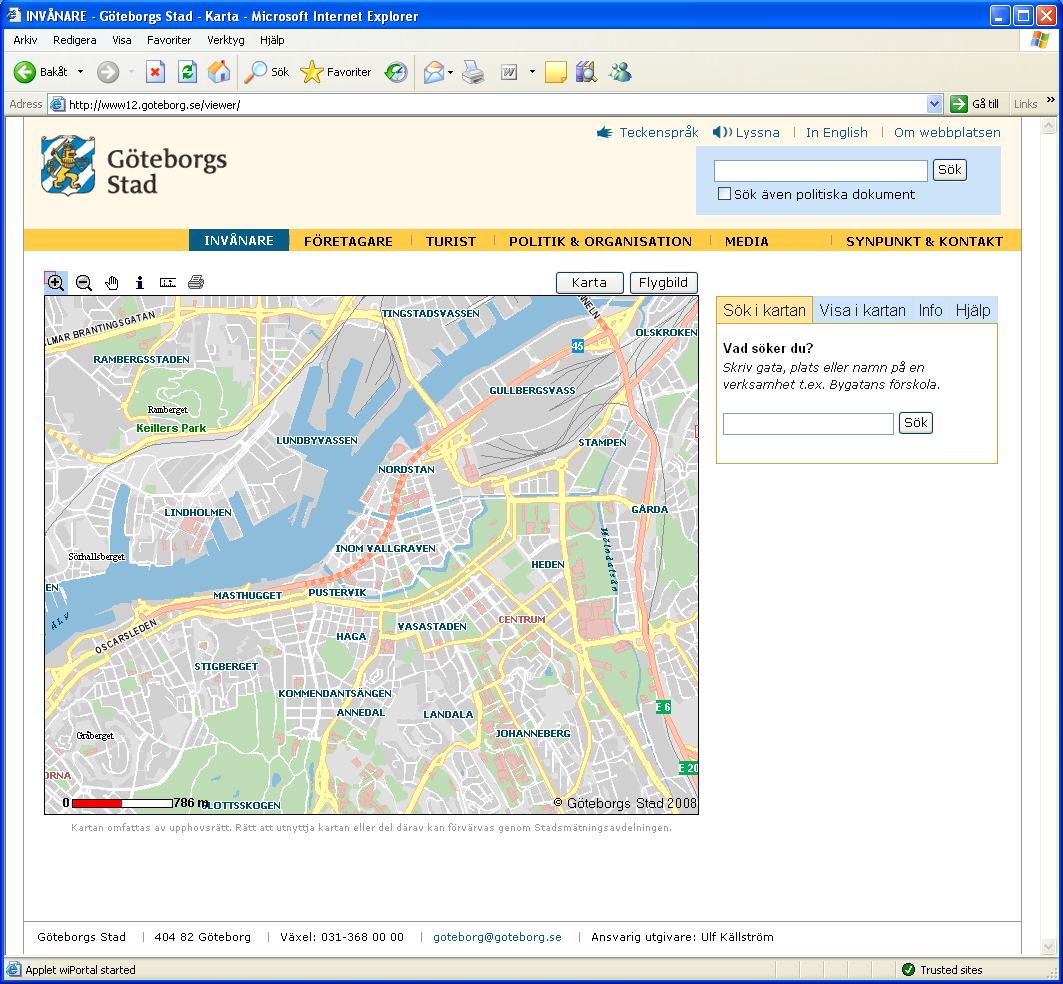This screenshot has height=984, width=1063.
Task: Open the Bakåt history dropdown arrow
Action: click(x=81, y=72)
